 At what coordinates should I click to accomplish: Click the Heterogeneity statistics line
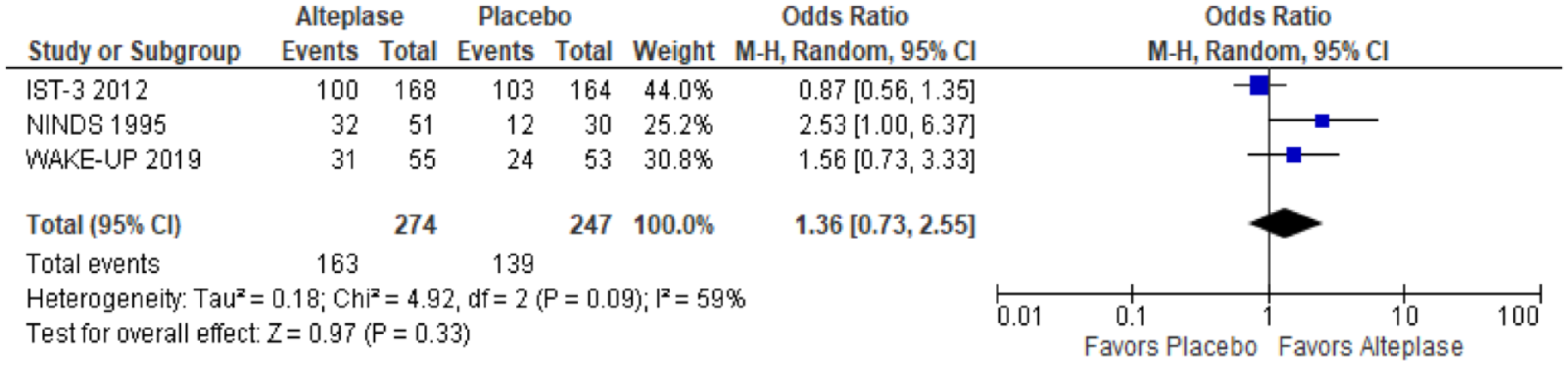point(386,299)
